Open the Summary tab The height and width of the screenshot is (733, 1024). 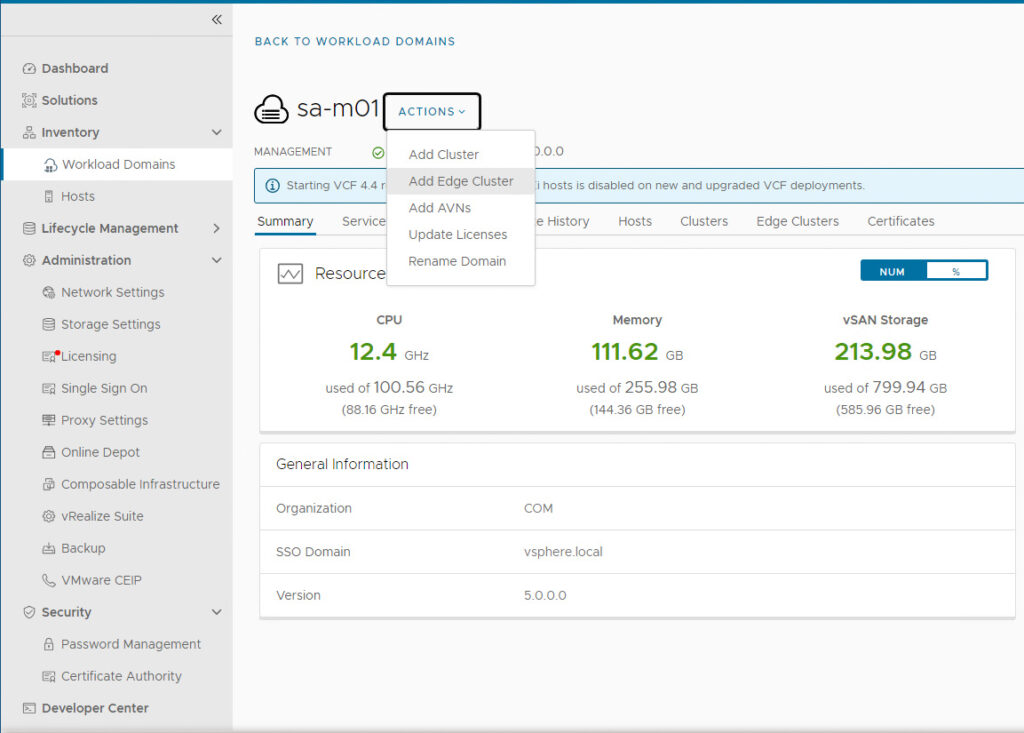pos(285,221)
